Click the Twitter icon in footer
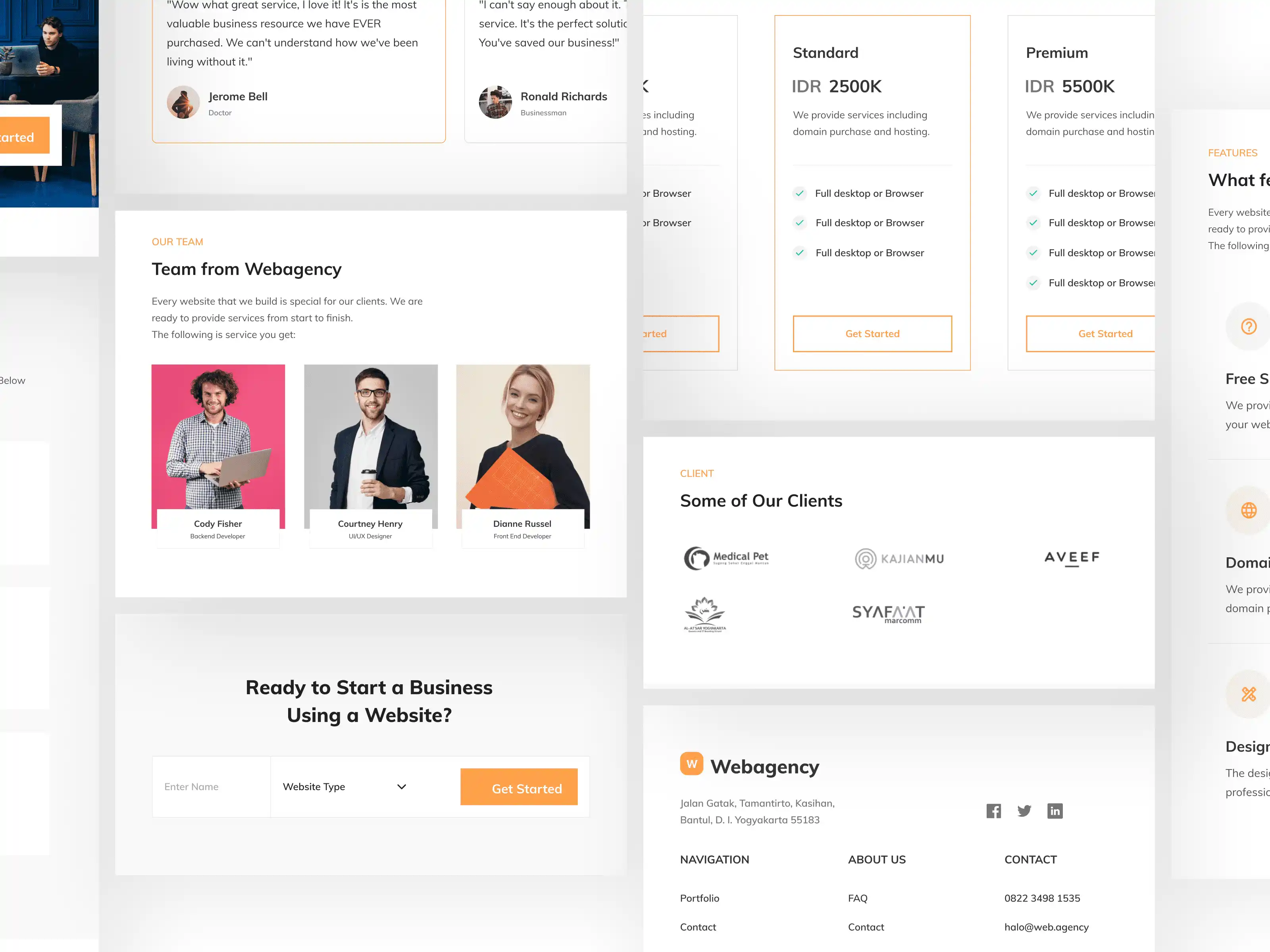 click(1024, 810)
